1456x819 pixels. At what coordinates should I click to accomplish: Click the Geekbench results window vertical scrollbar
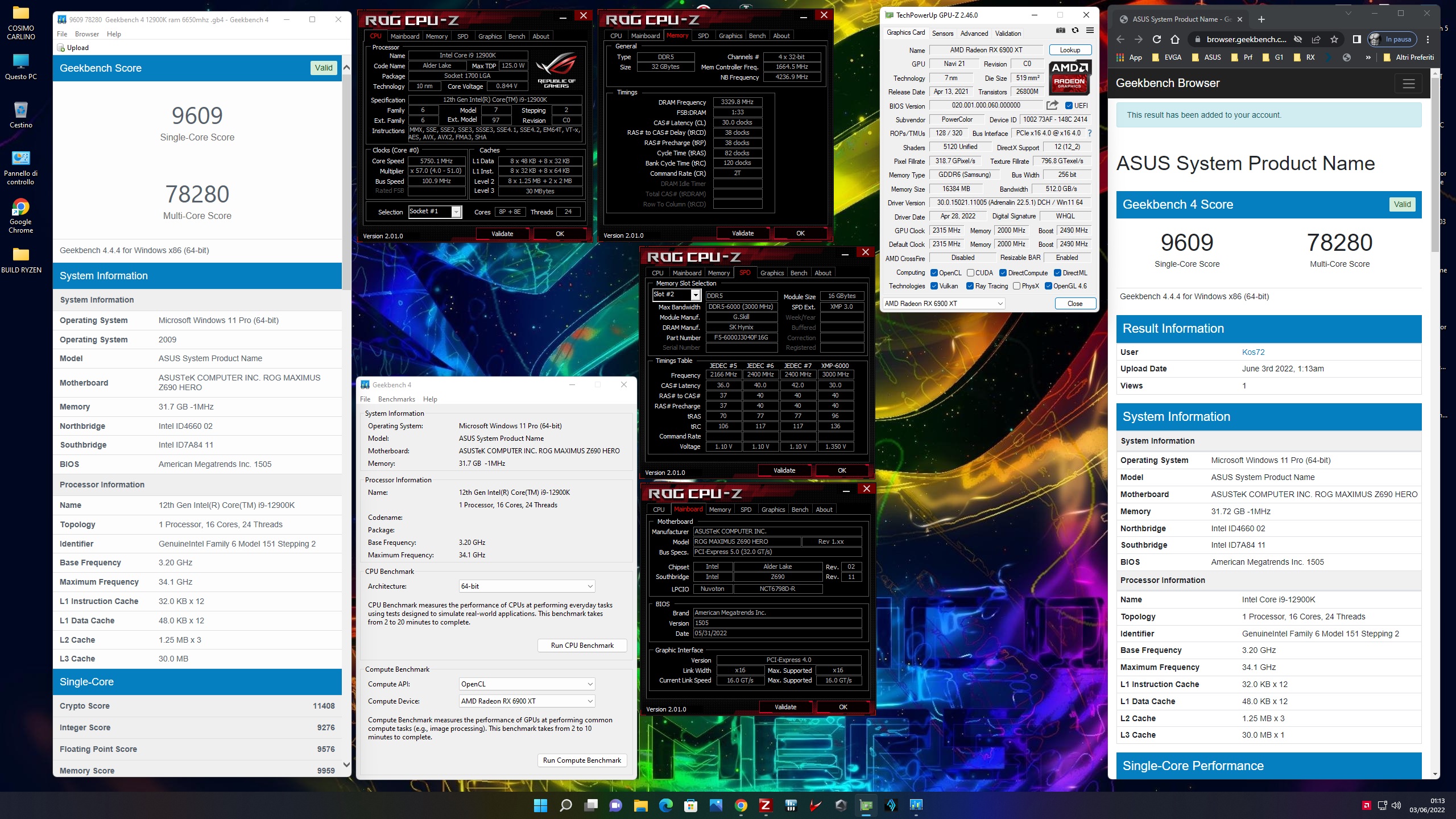[346, 182]
